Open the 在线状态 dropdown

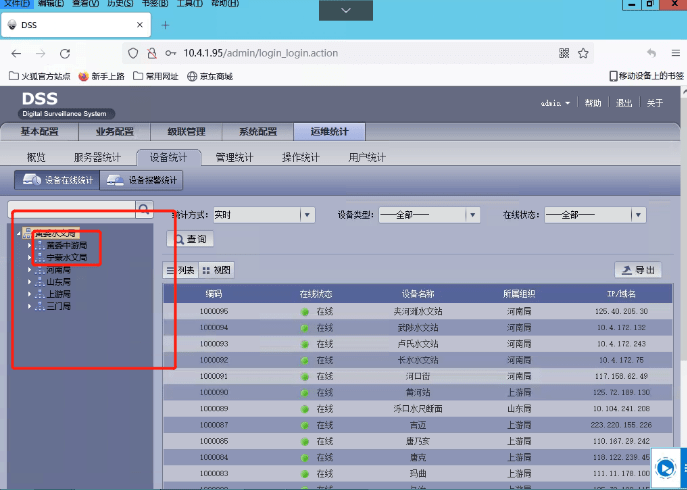(x=637, y=214)
